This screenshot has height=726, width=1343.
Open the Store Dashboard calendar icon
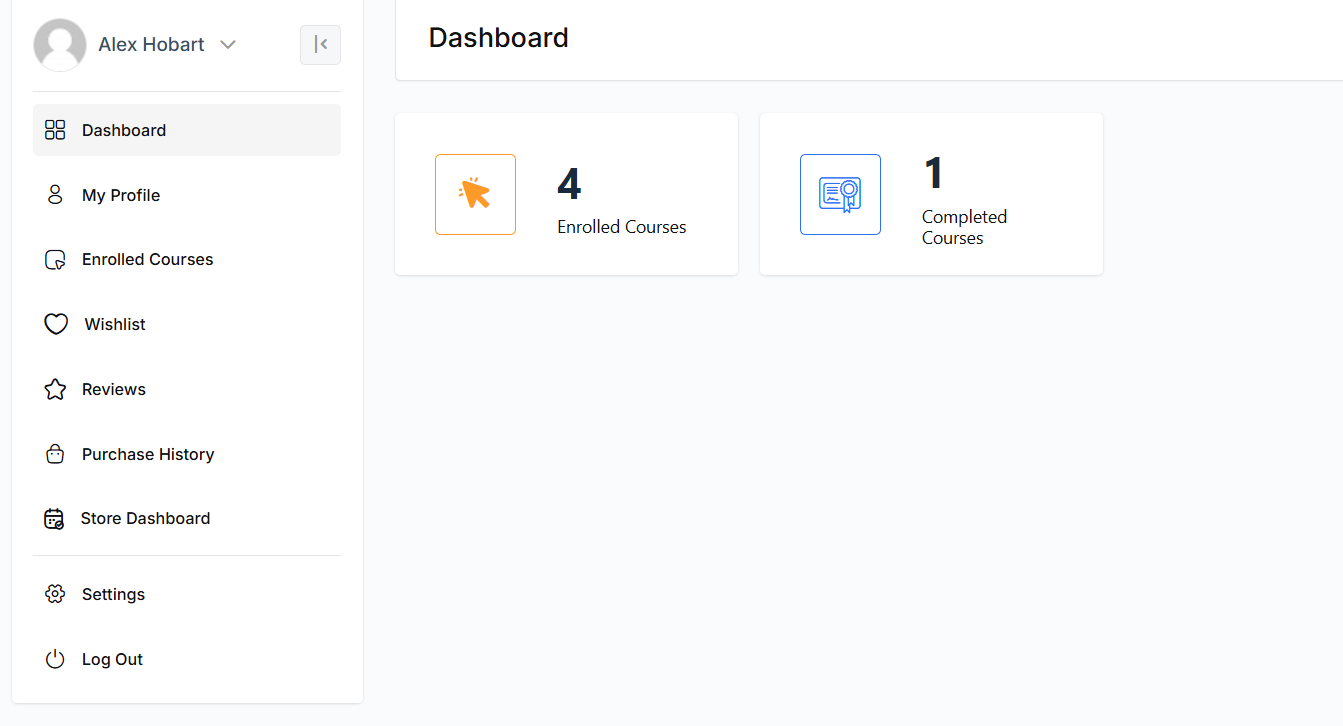click(53, 518)
